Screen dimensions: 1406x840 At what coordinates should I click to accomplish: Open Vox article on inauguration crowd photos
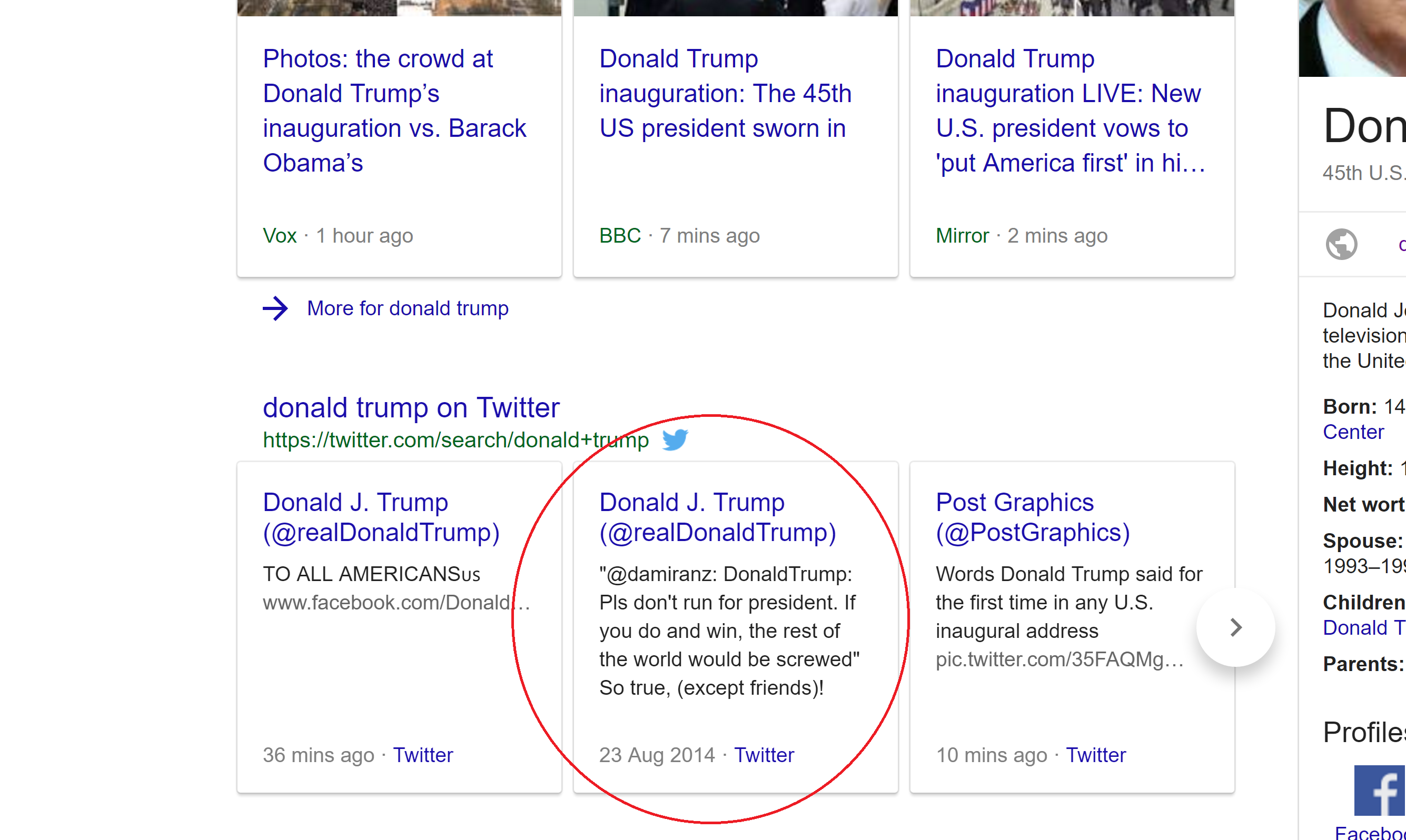pyautogui.click(x=394, y=111)
